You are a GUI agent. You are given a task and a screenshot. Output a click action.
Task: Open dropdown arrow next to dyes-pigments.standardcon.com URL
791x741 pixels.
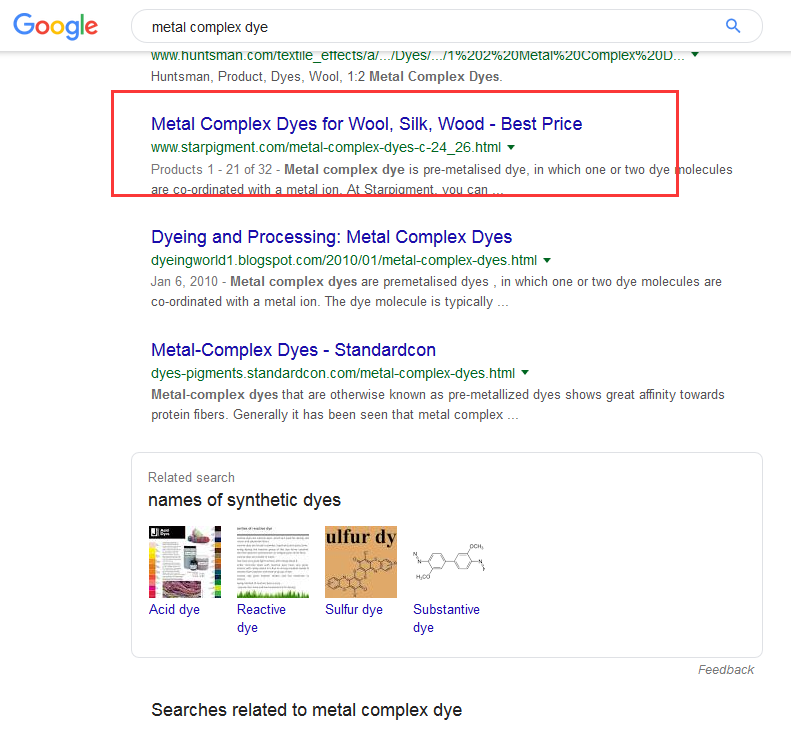pyautogui.click(x=525, y=373)
